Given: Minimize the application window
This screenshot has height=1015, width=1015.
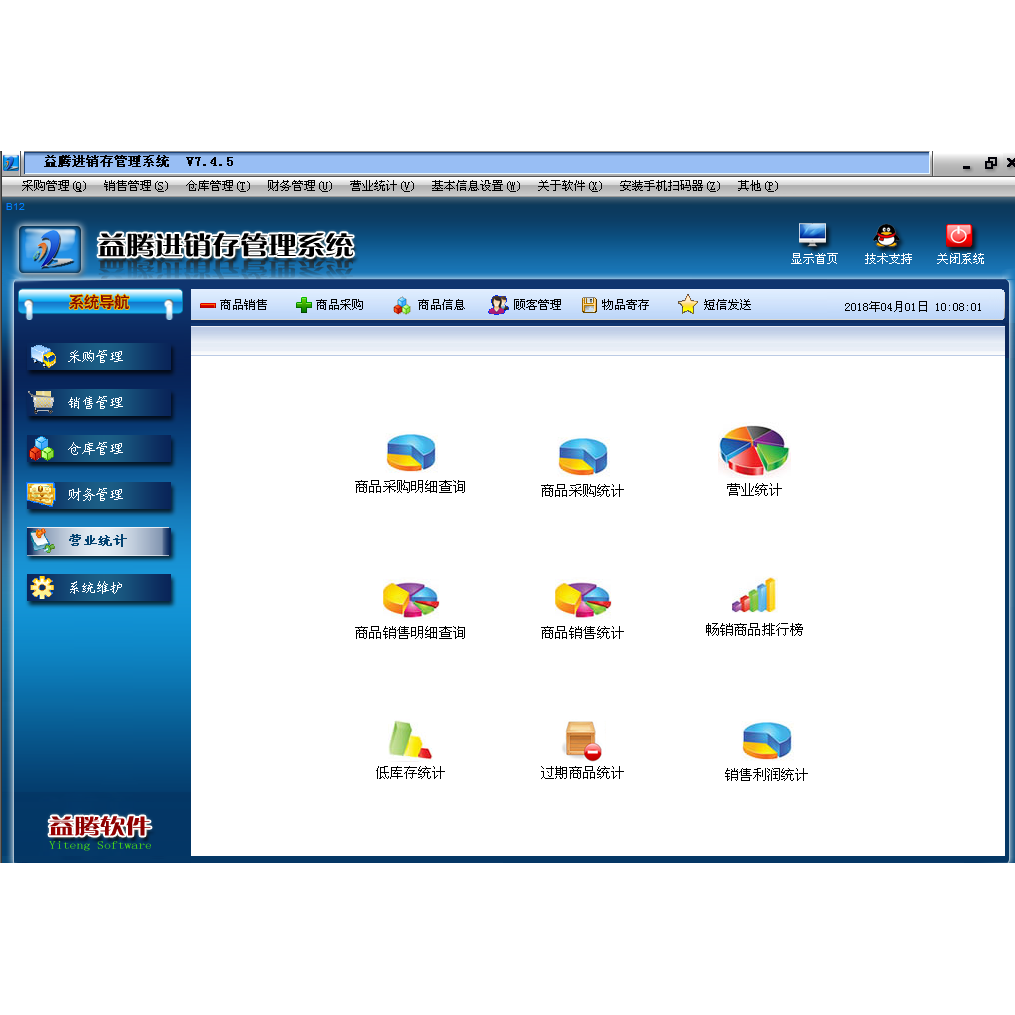Looking at the screenshot, I should coord(966,166).
